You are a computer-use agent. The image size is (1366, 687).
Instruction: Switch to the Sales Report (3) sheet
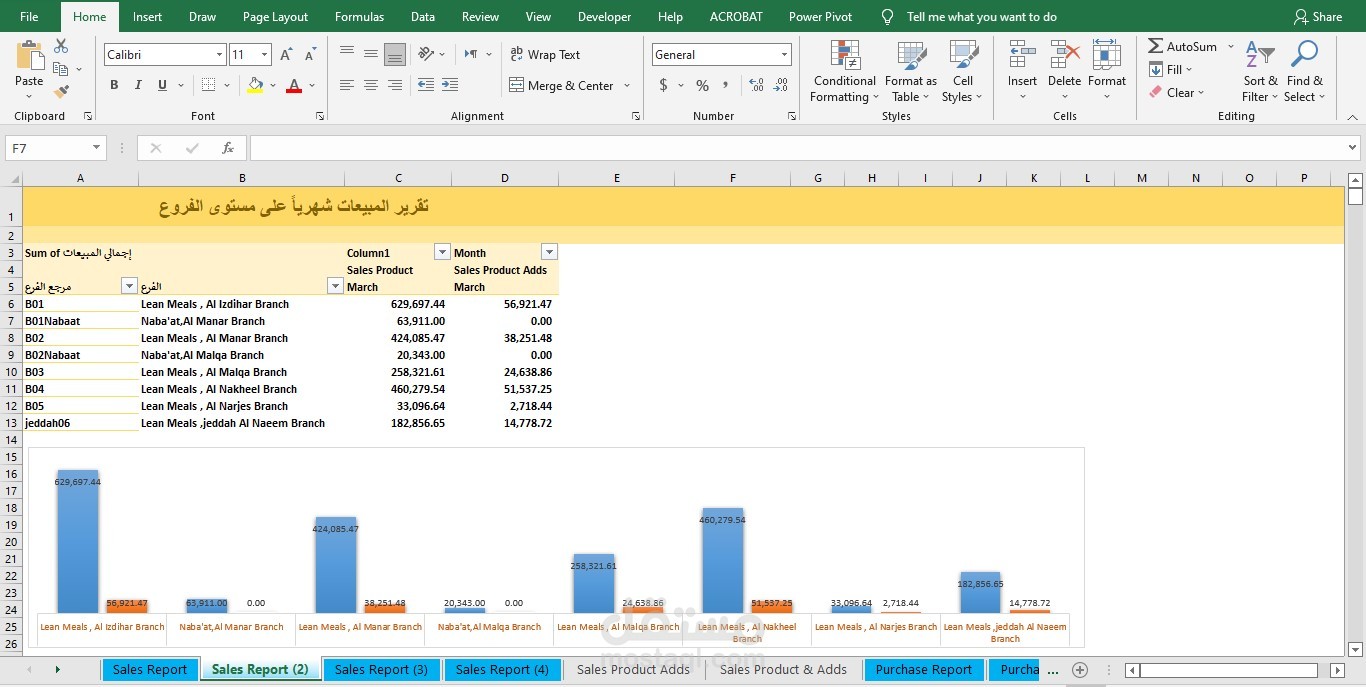pos(381,670)
